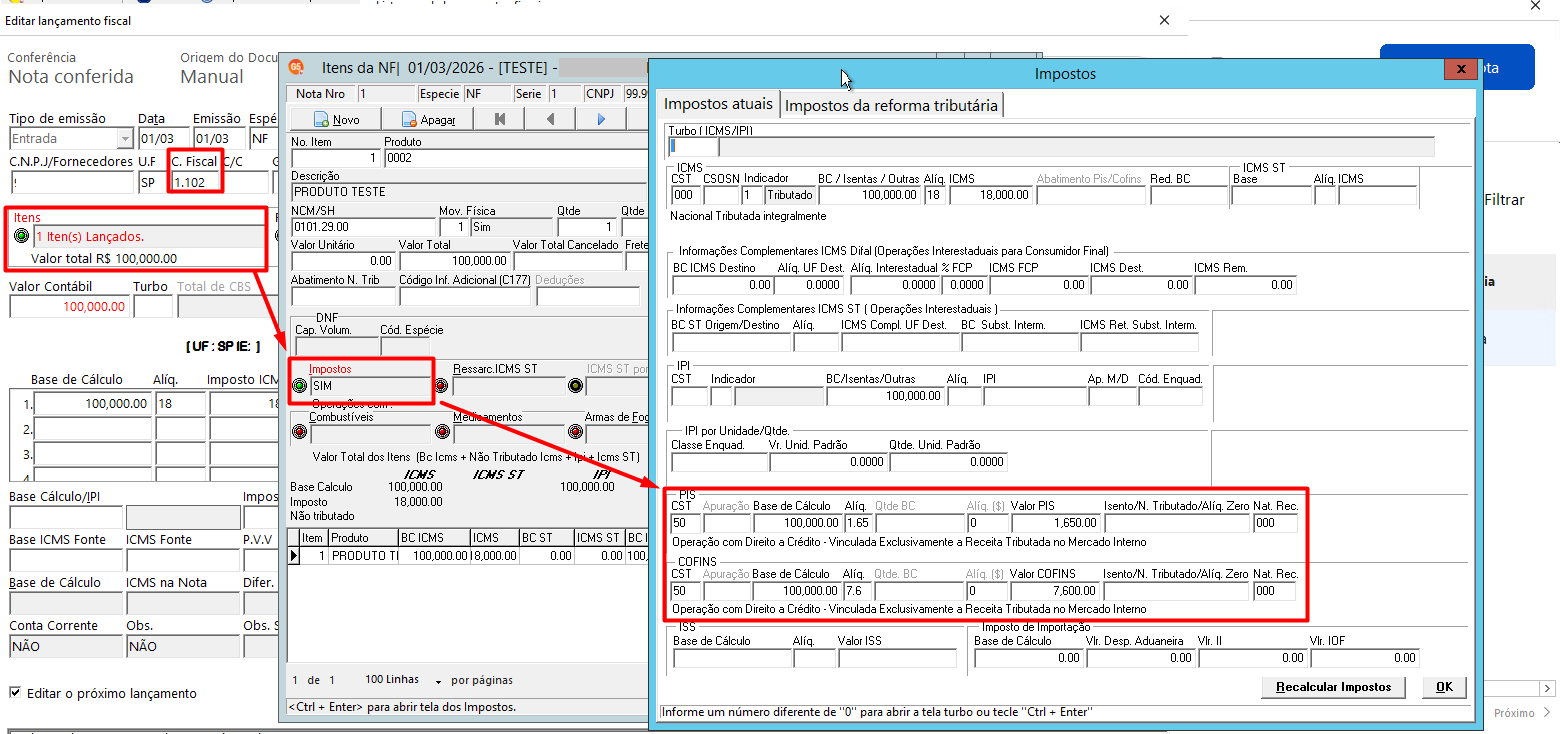Close the Editar lançamento fiscal window
The width and height of the screenshot is (1560, 734).
pos(1164,19)
